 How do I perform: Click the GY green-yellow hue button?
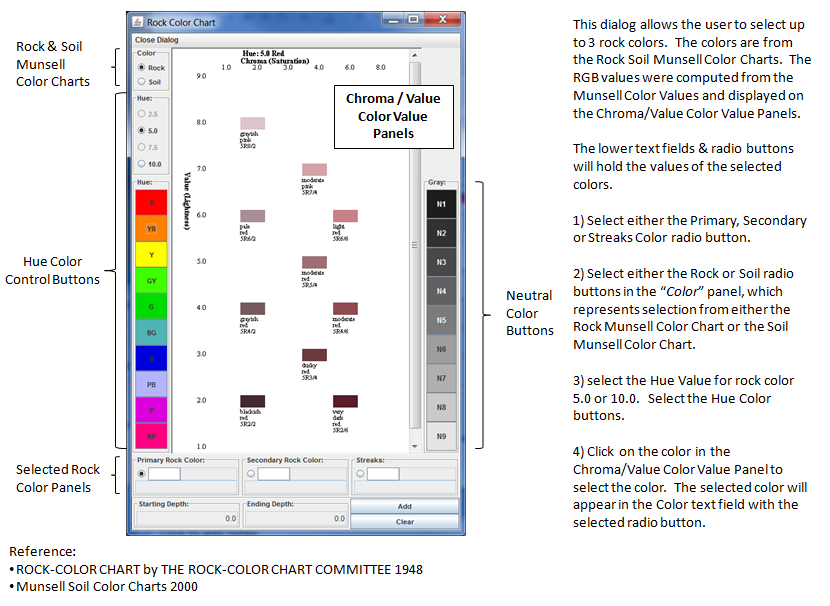[151, 281]
